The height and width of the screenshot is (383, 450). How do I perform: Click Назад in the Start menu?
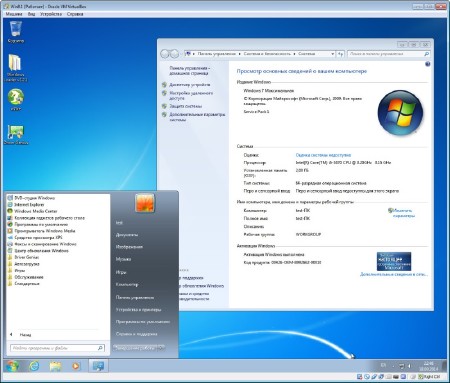pyautogui.click(x=25, y=335)
